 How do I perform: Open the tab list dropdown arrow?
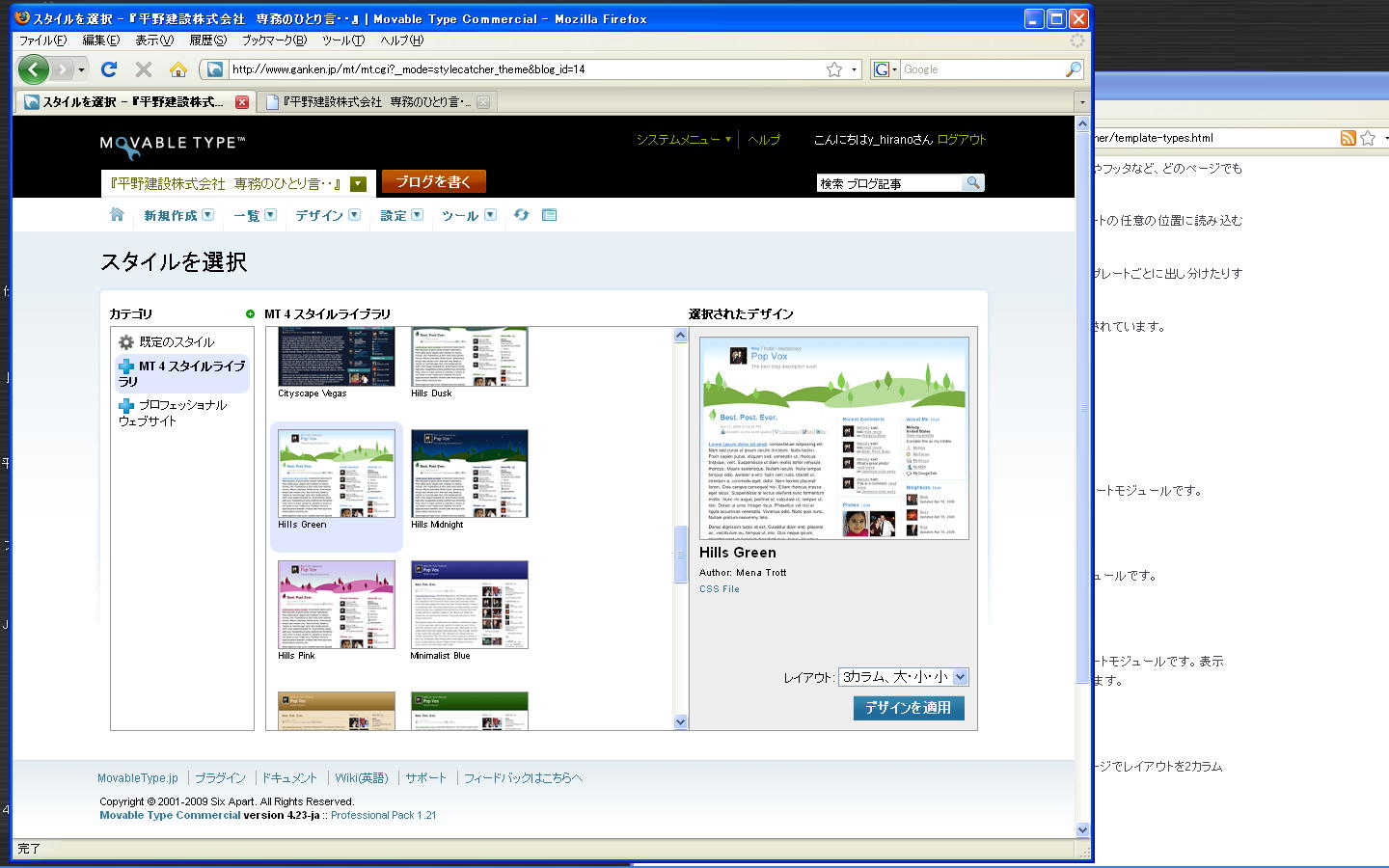1082,102
